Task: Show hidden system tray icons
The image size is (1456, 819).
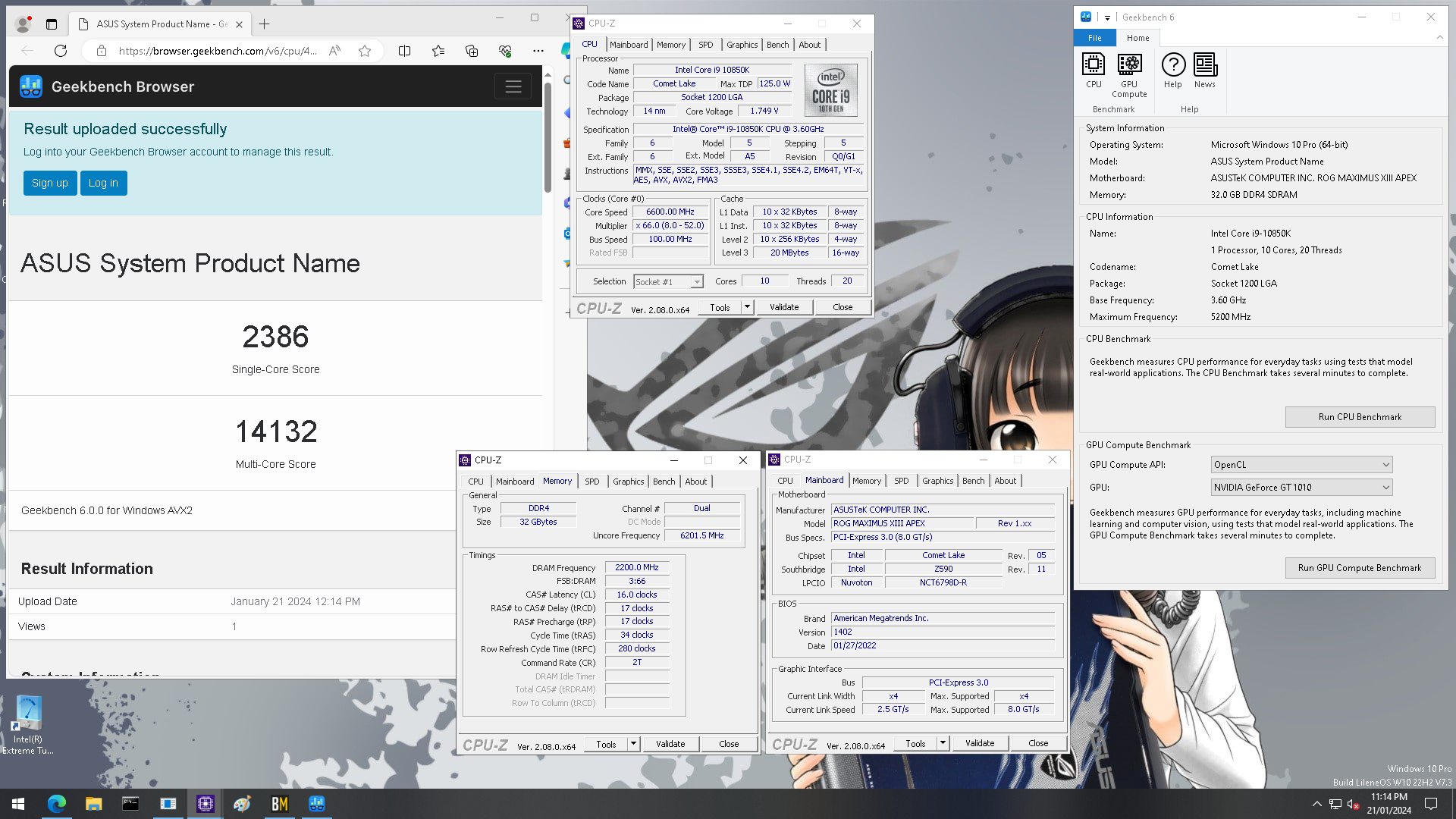Action: [x=1316, y=804]
